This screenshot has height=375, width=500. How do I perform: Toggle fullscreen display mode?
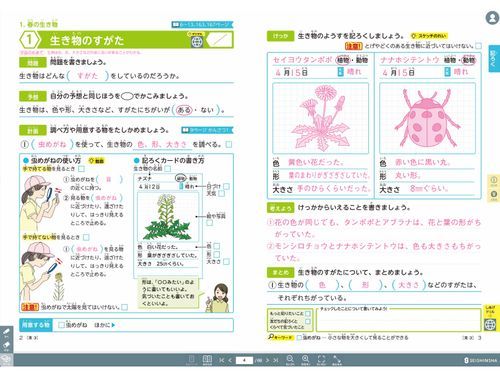321,360
